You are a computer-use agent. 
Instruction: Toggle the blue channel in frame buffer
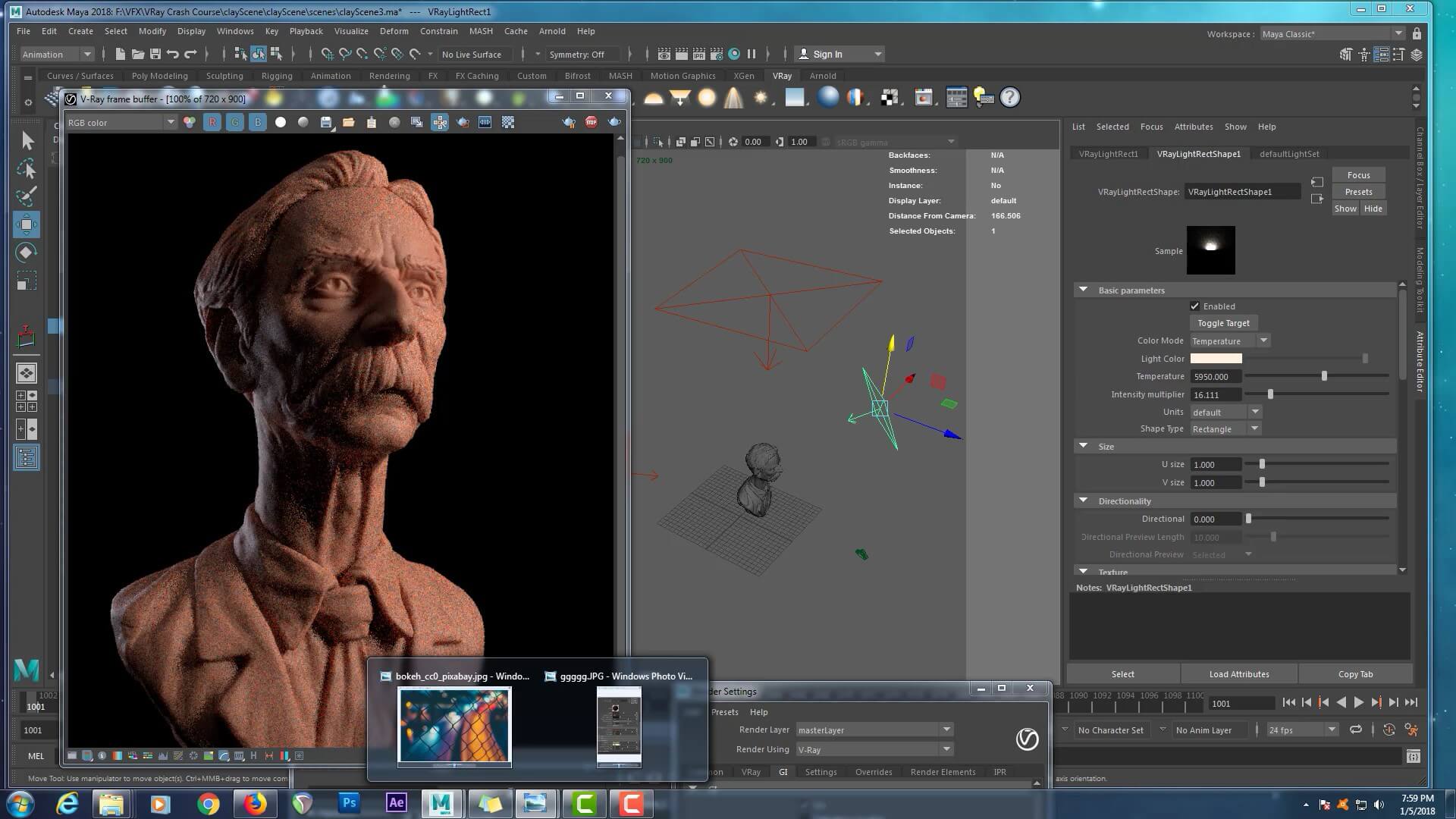258,122
